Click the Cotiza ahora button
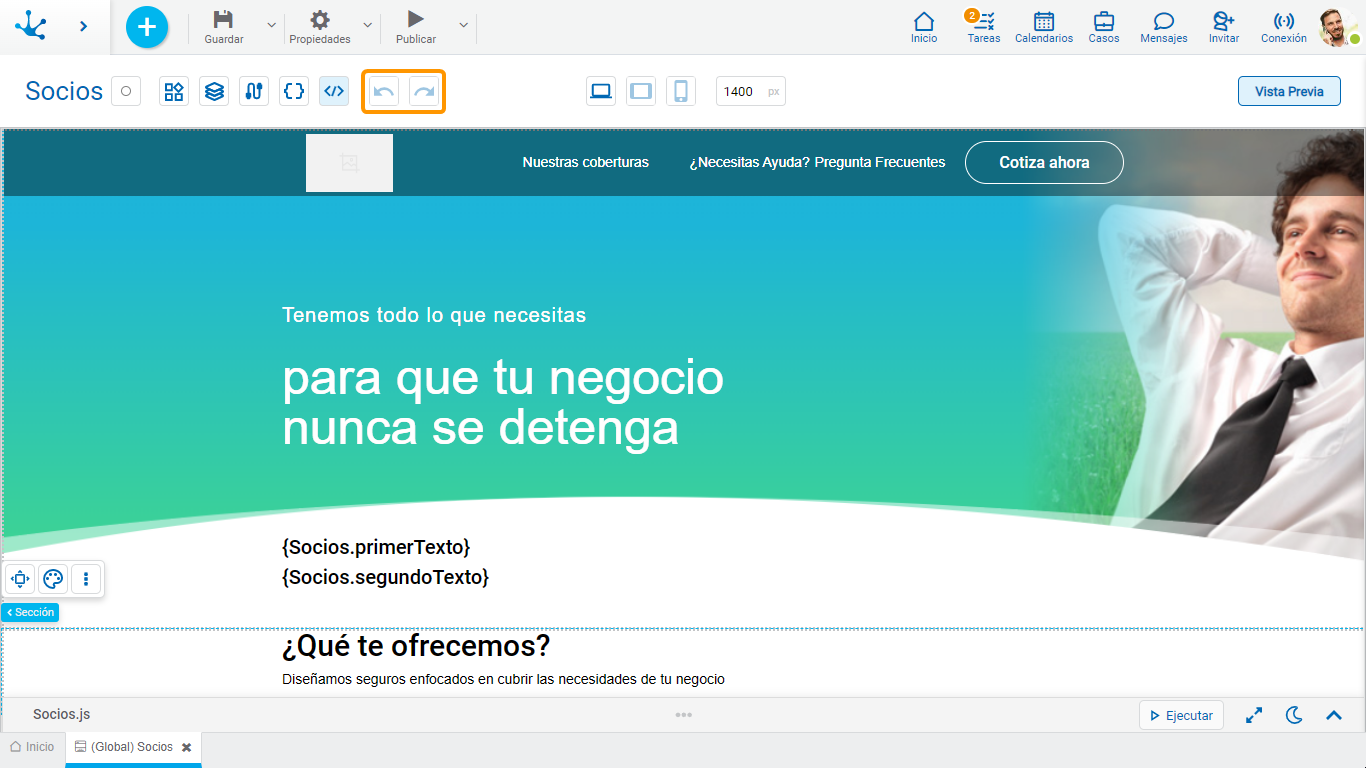The width and height of the screenshot is (1366, 768). click(1044, 163)
